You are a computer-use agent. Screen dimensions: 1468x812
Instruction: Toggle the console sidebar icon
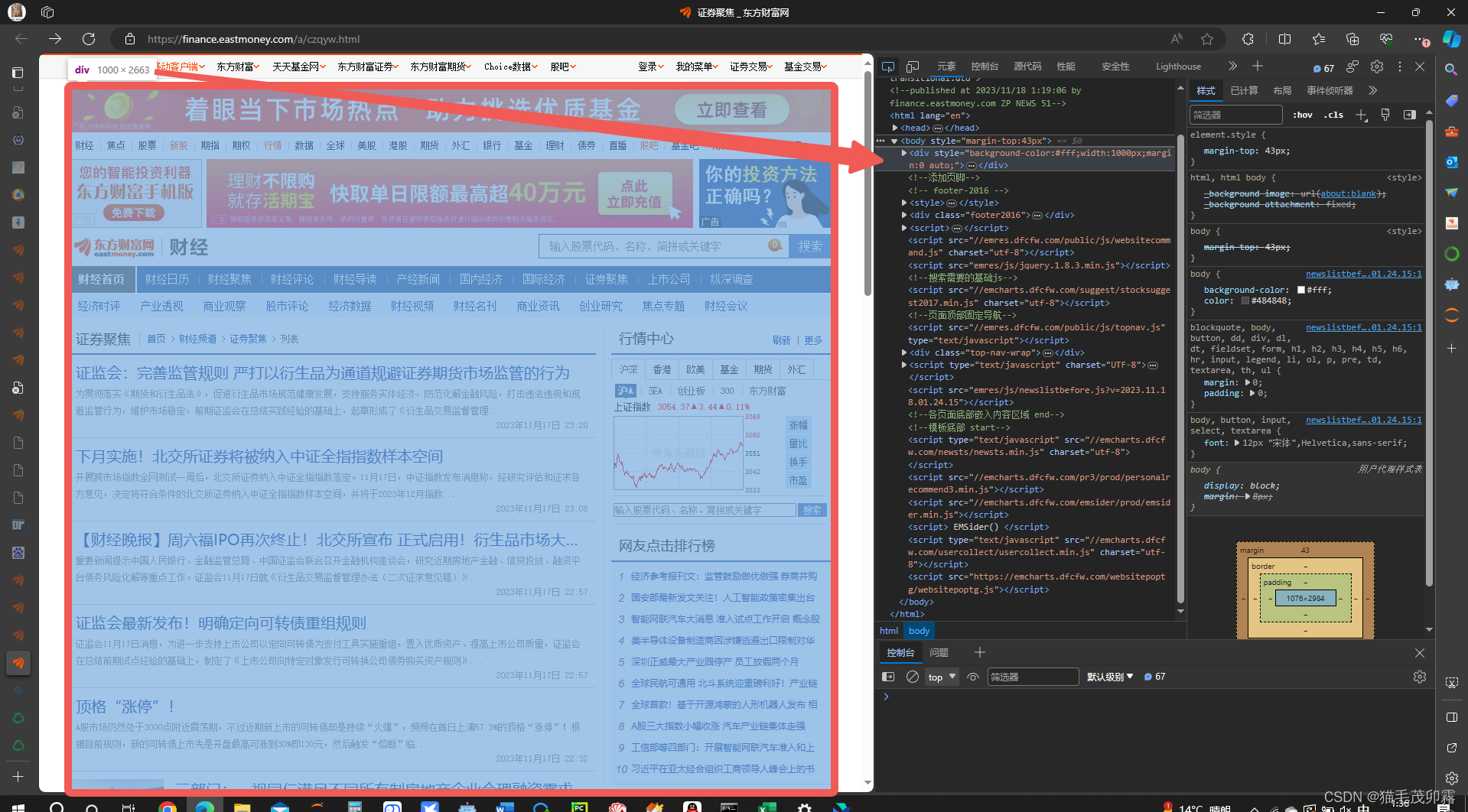pos(888,677)
